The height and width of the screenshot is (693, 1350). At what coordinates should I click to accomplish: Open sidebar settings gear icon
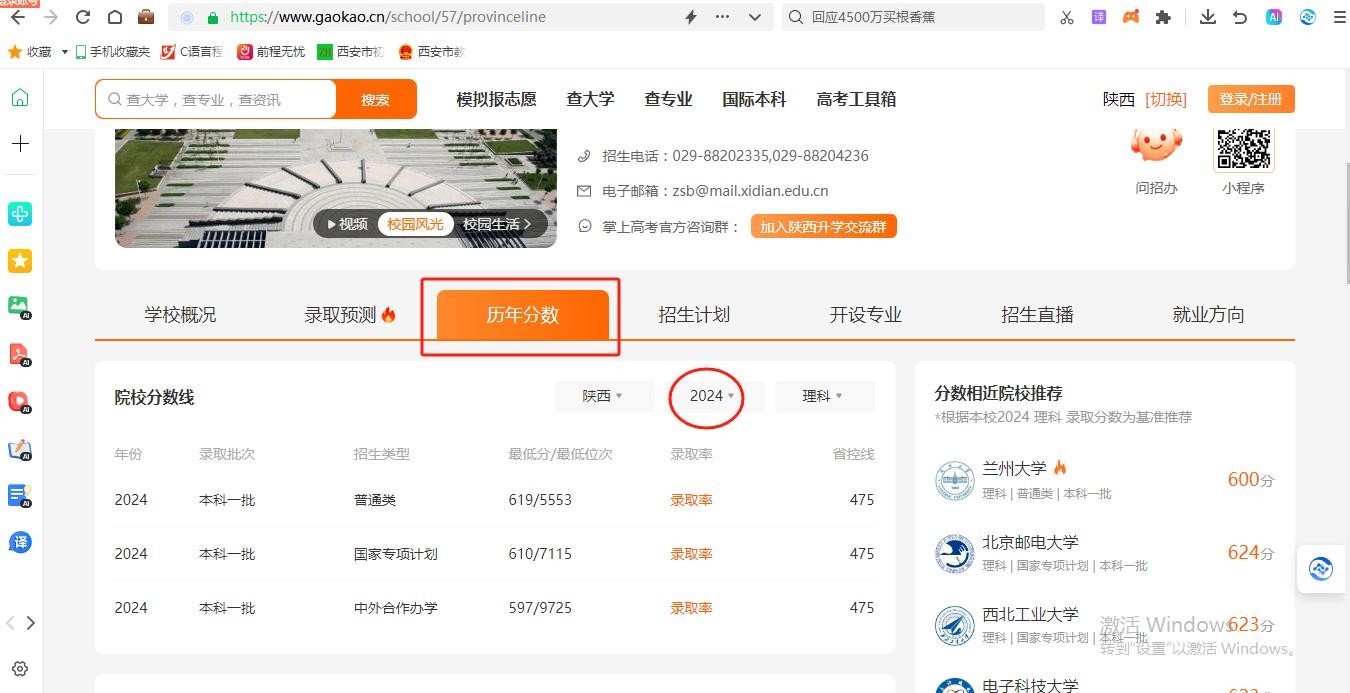(20, 669)
